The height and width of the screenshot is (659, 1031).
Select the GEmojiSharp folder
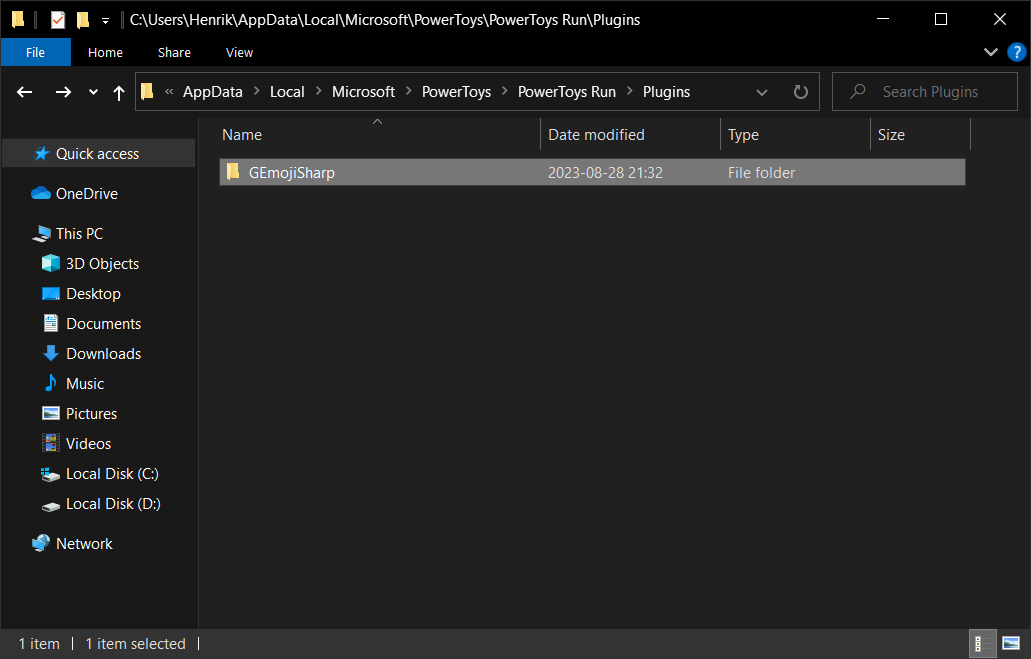592,172
